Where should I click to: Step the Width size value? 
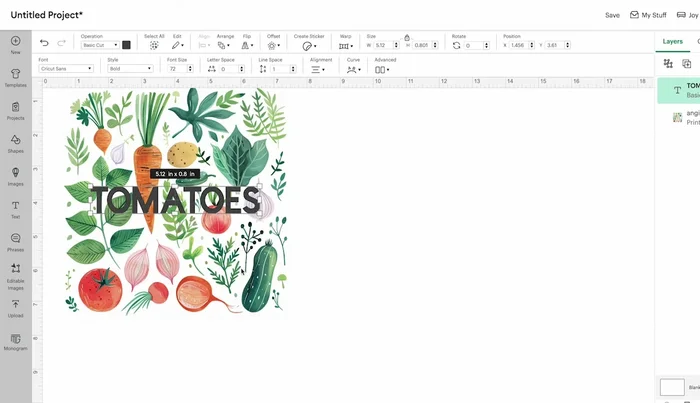tap(396, 45)
